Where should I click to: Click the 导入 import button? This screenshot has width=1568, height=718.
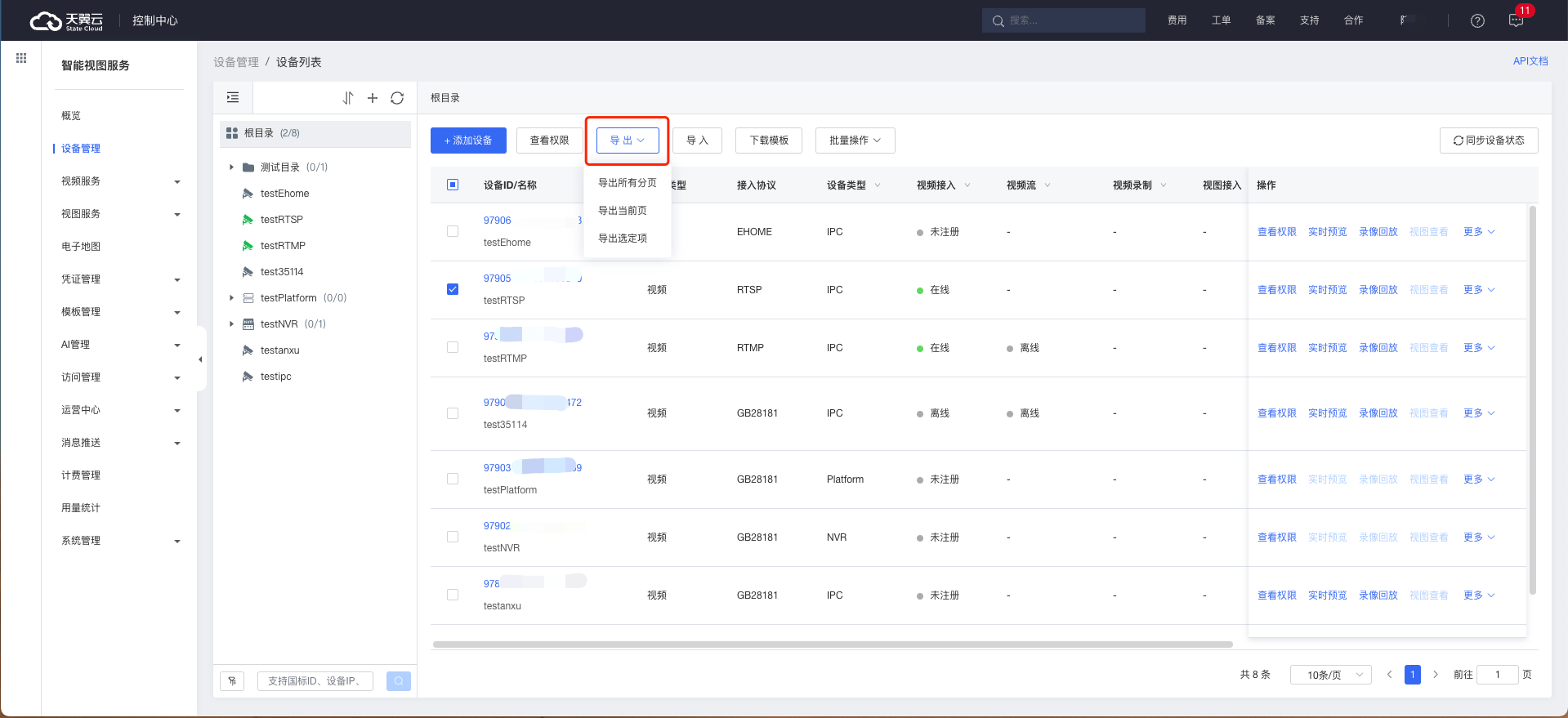tap(698, 140)
